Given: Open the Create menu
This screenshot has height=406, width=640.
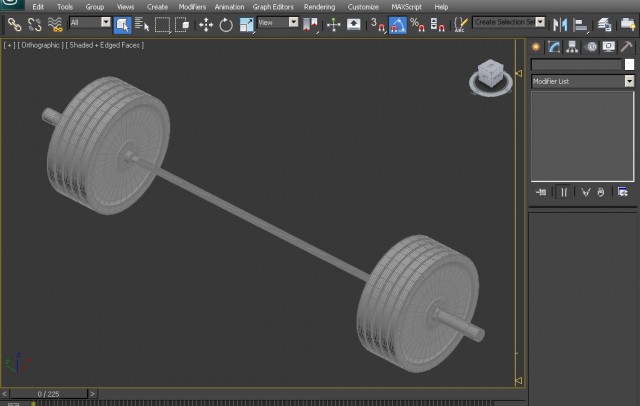Looking at the screenshot, I should (157, 7).
